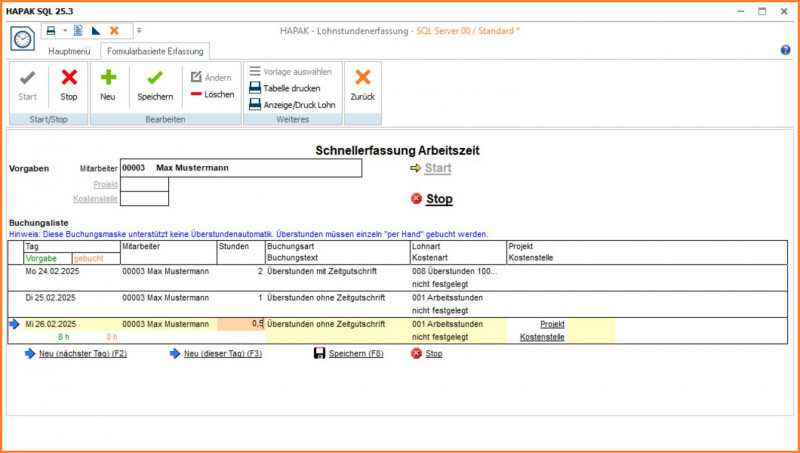Click the HAPAK clock application icon
800x453 pixels.
click(22, 38)
